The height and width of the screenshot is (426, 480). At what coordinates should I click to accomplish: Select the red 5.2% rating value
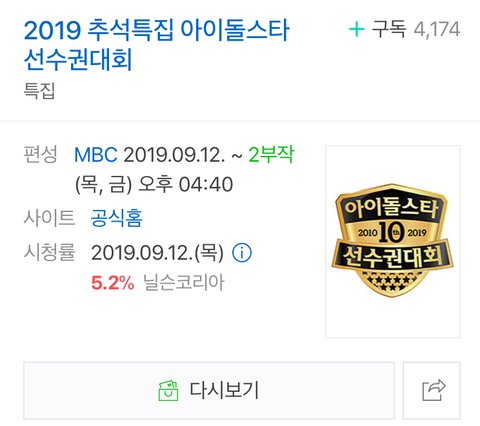(x=113, y=283)
